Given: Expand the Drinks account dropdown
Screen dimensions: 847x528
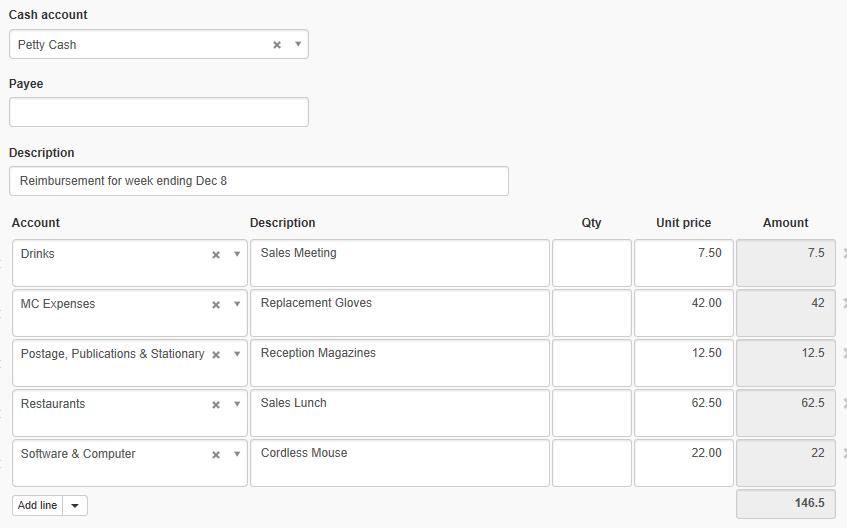Looking at the screenshot, I should [x=237, y=254].
